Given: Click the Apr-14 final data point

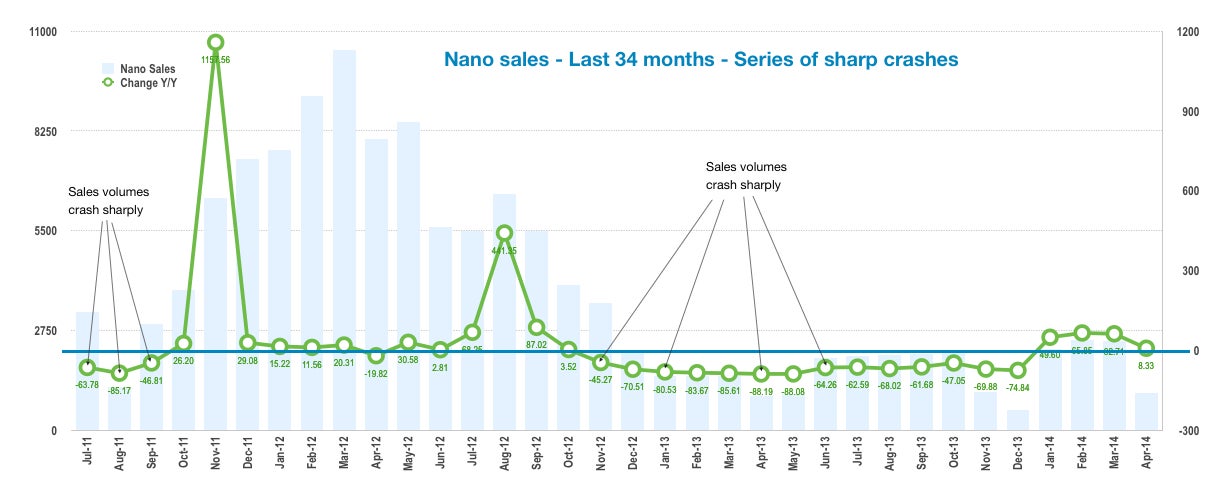Looking at the screenshot, I should tap(1147, 348).
